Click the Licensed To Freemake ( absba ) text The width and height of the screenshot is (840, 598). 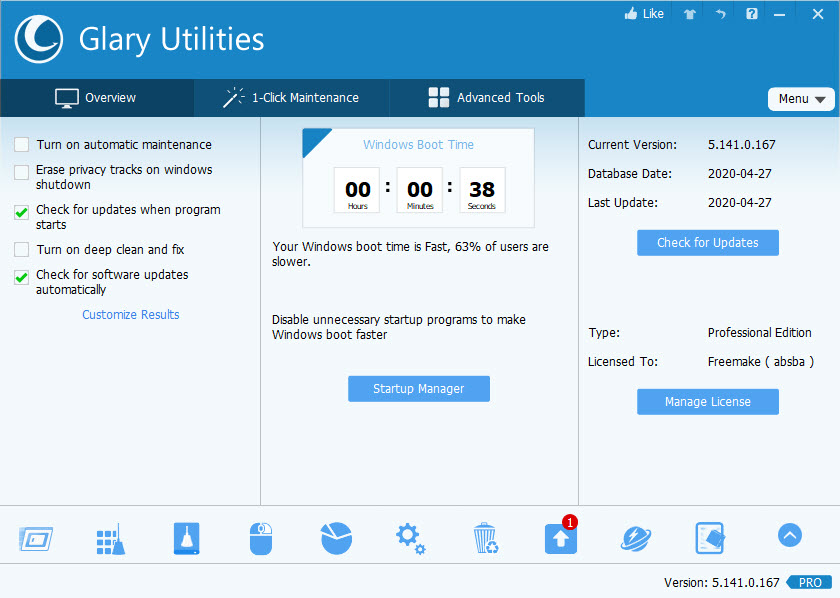click(761, 362)
